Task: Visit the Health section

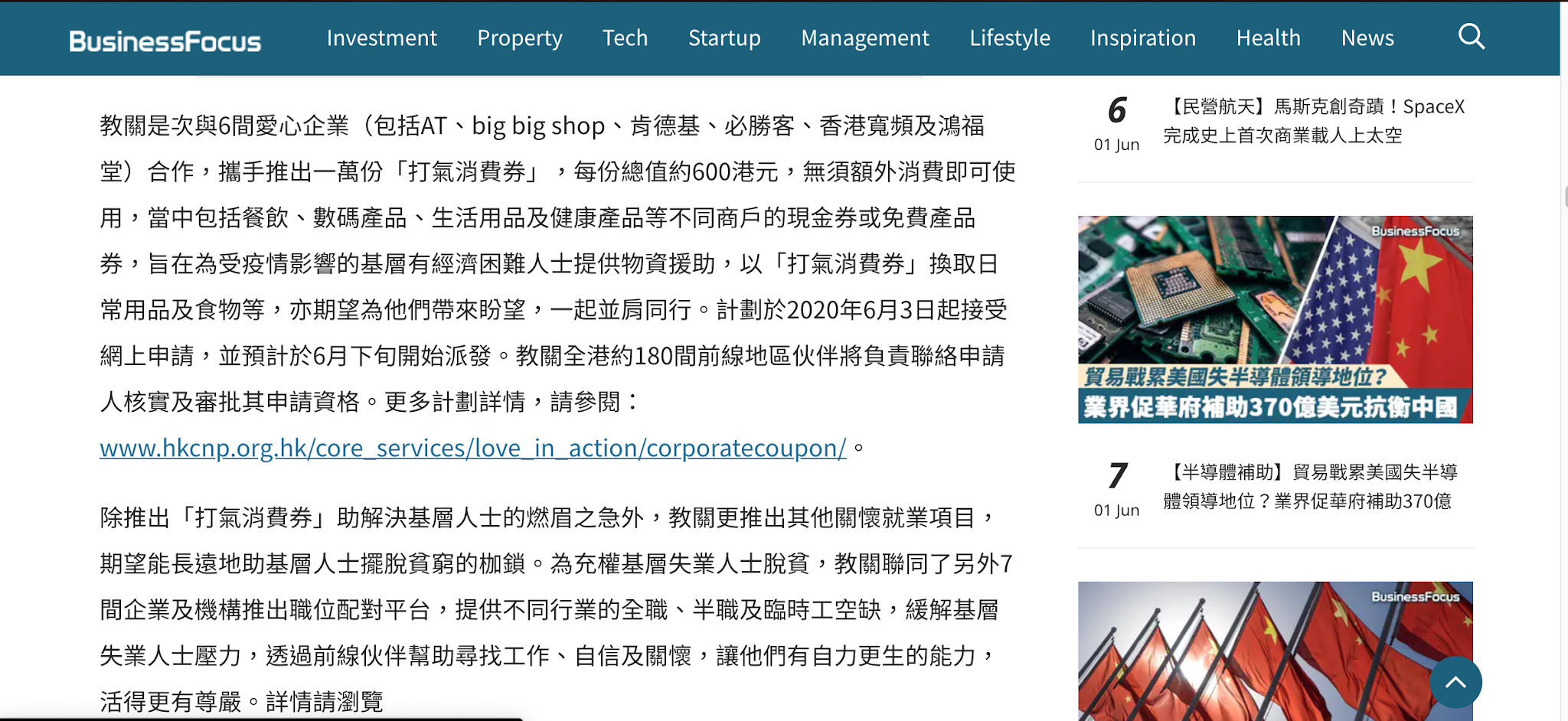Action: [x=1269, y=38]
